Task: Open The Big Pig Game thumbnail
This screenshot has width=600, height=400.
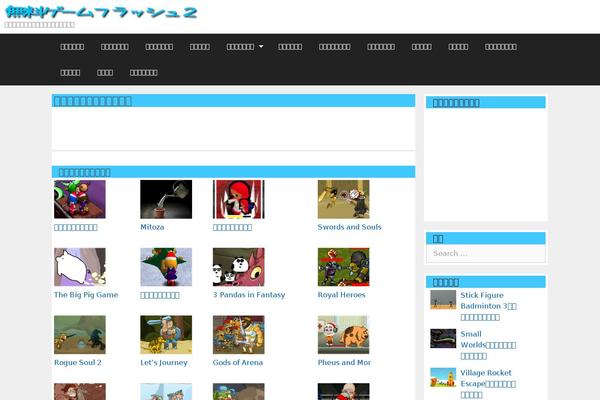Action: (x=80, y=267)
